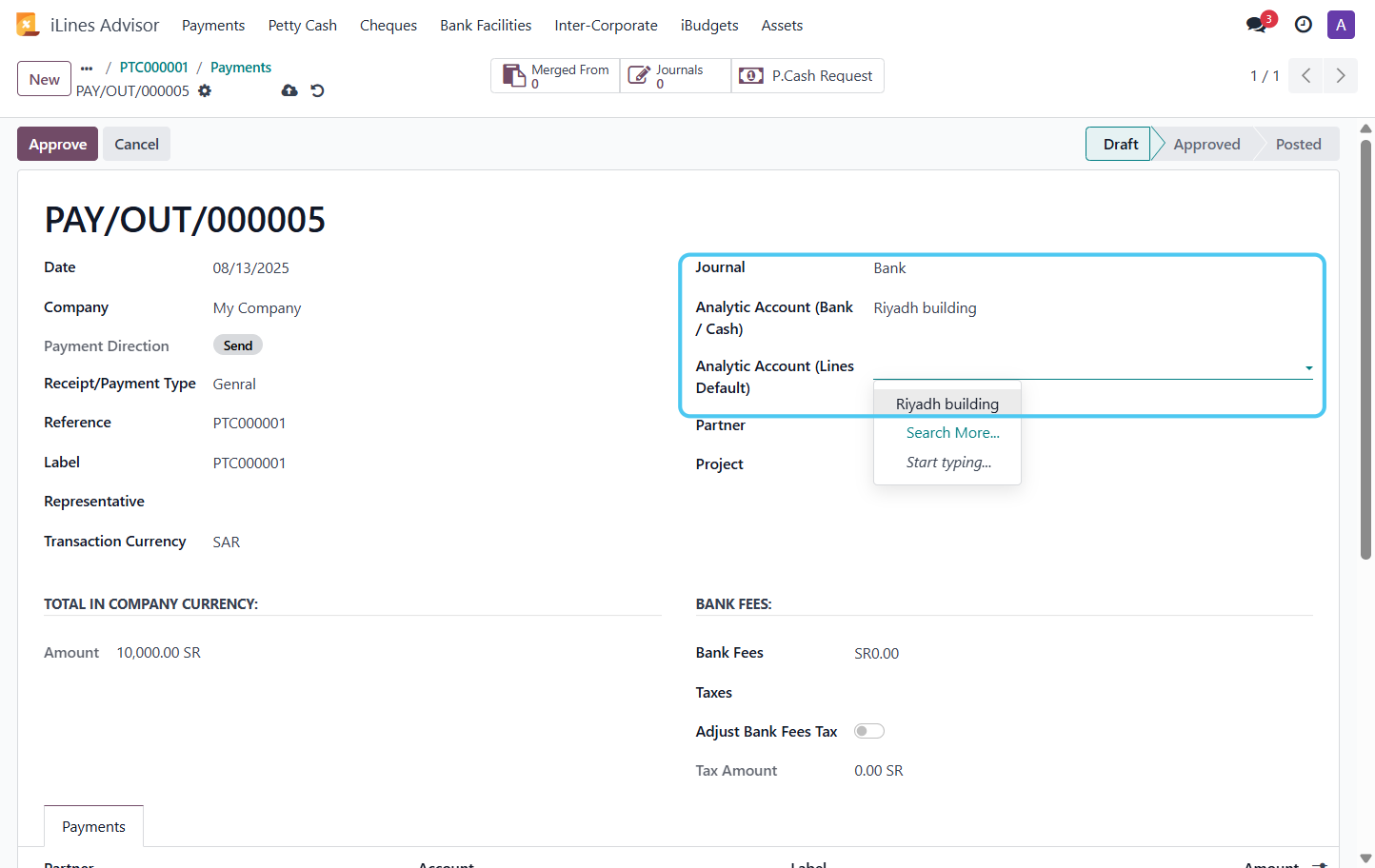This screenshot has height=868, width=1375.
Task: Save record with the cloud upload icon
Action: pyautogui.click(x=289, y=90)
